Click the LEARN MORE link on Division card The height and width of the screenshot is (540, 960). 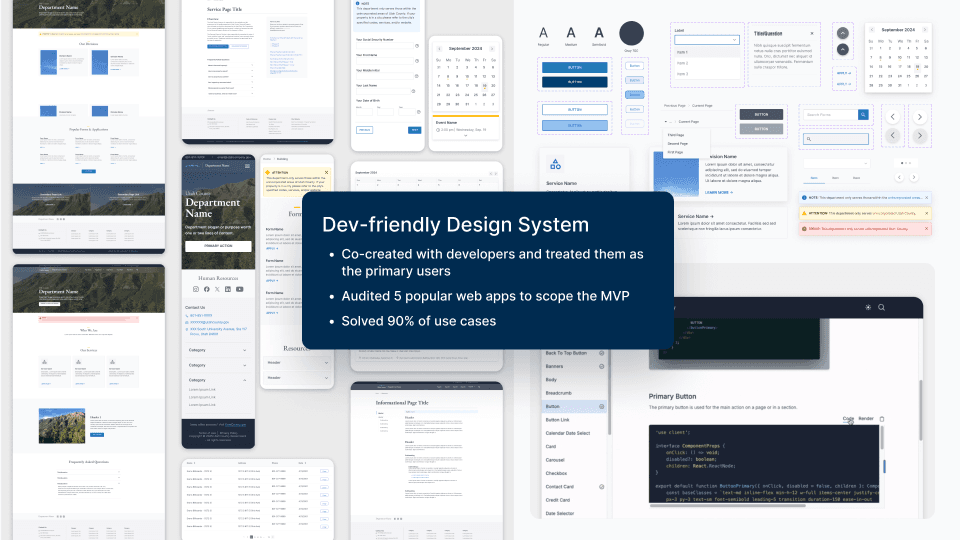(719, 192)
